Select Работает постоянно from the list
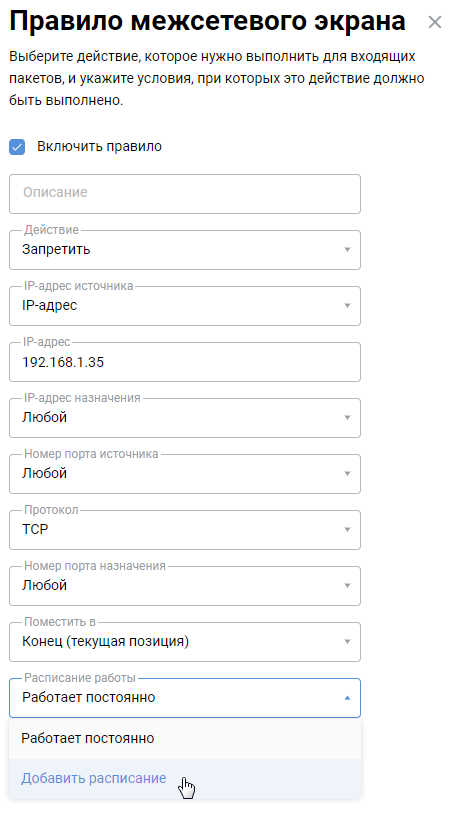 coord(185,739)
